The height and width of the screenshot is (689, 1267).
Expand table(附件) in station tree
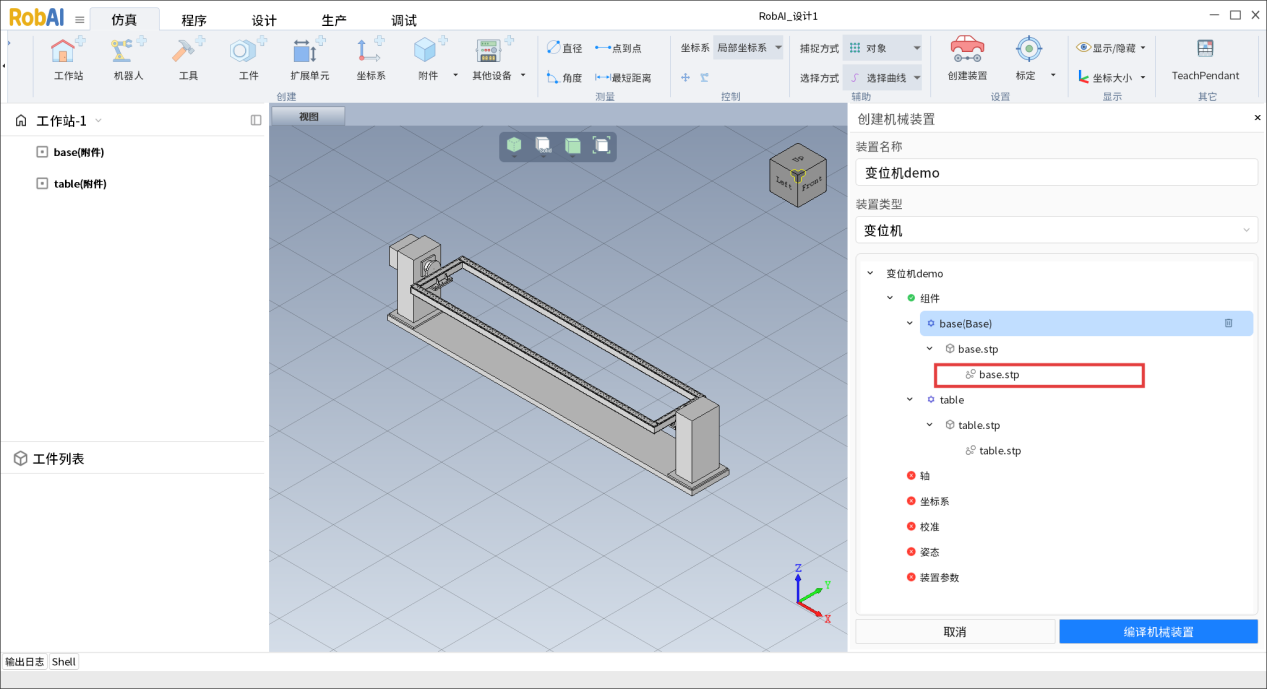42,184
